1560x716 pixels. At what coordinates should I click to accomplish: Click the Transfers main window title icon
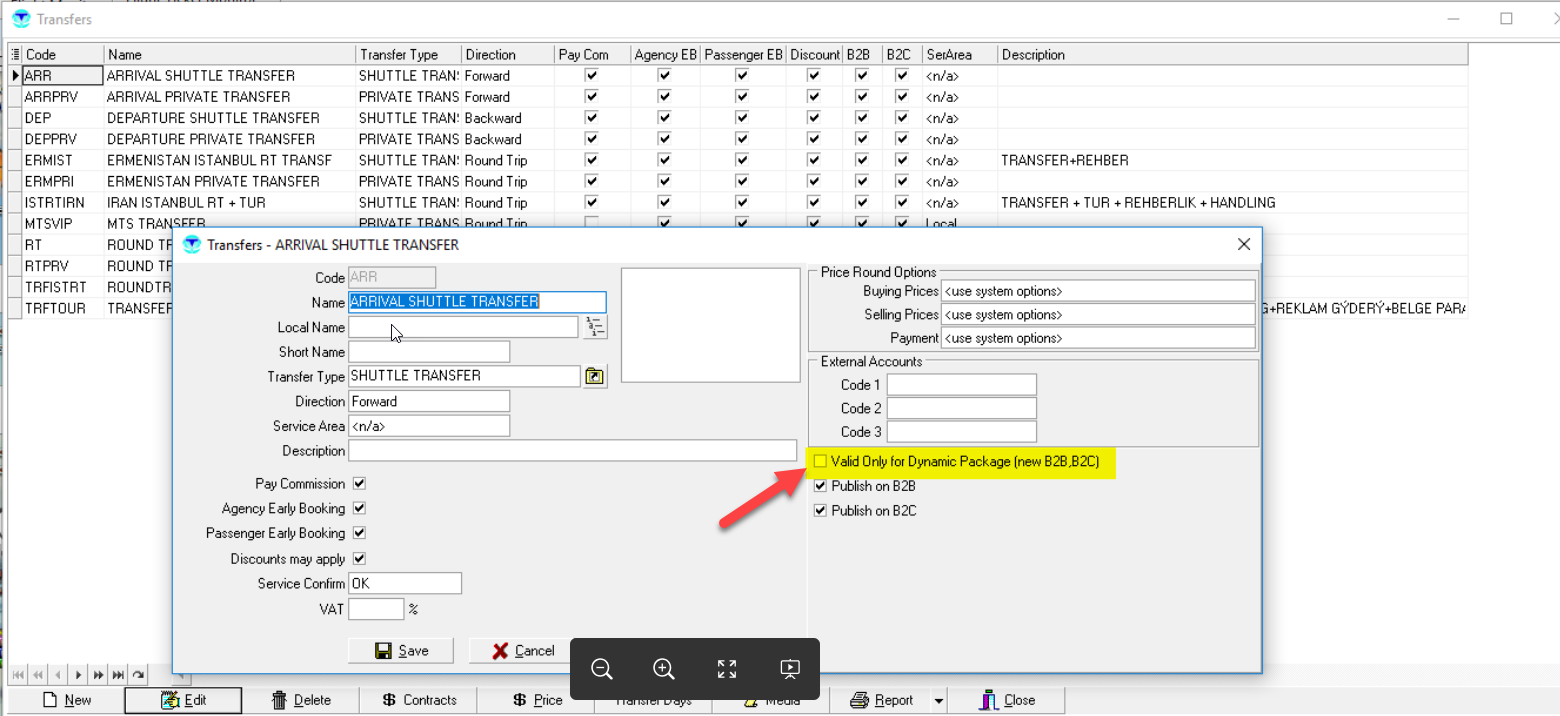tap(21, 19)
